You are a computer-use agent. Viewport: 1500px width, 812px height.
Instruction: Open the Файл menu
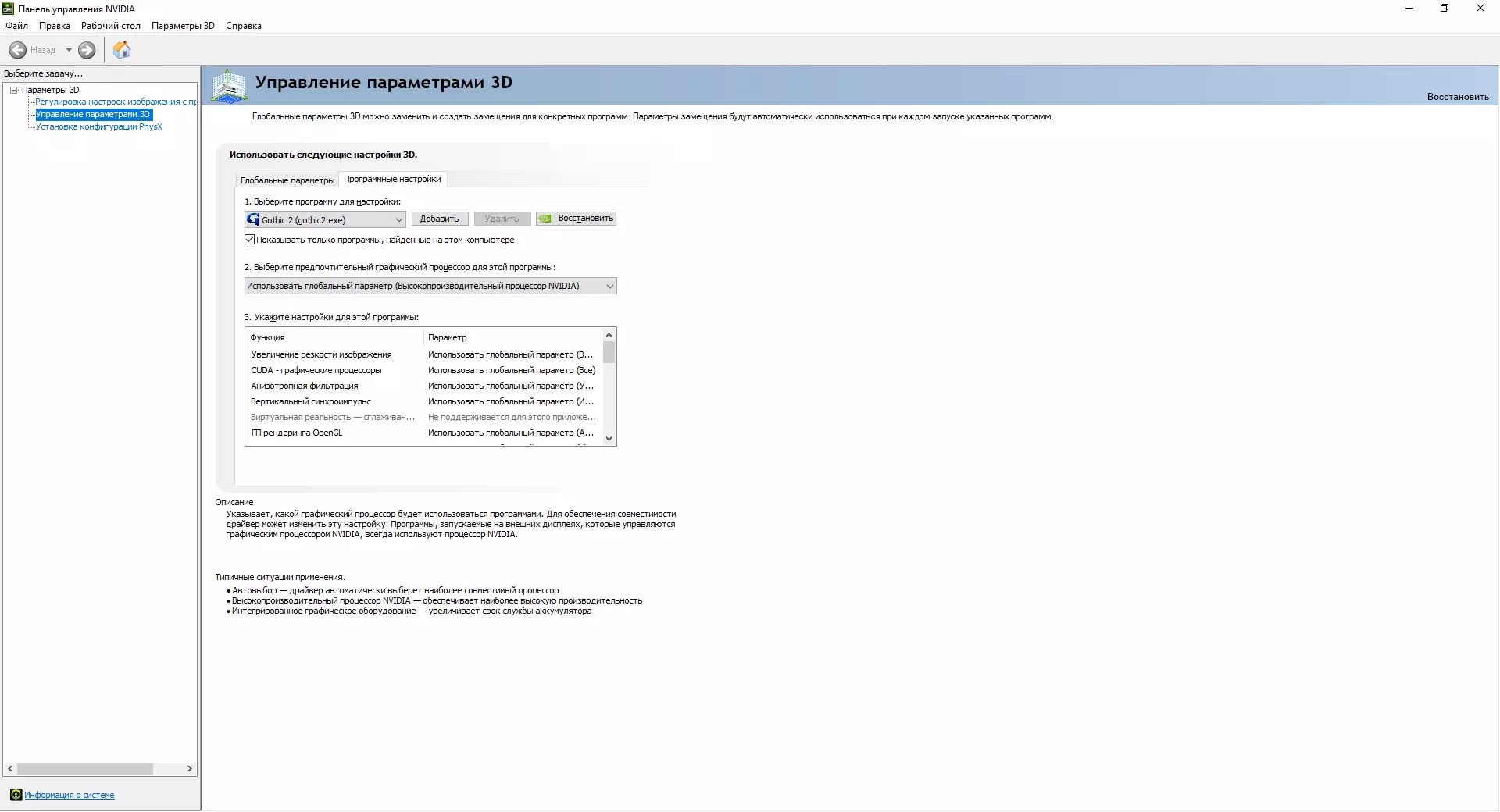tap(16, 26)
